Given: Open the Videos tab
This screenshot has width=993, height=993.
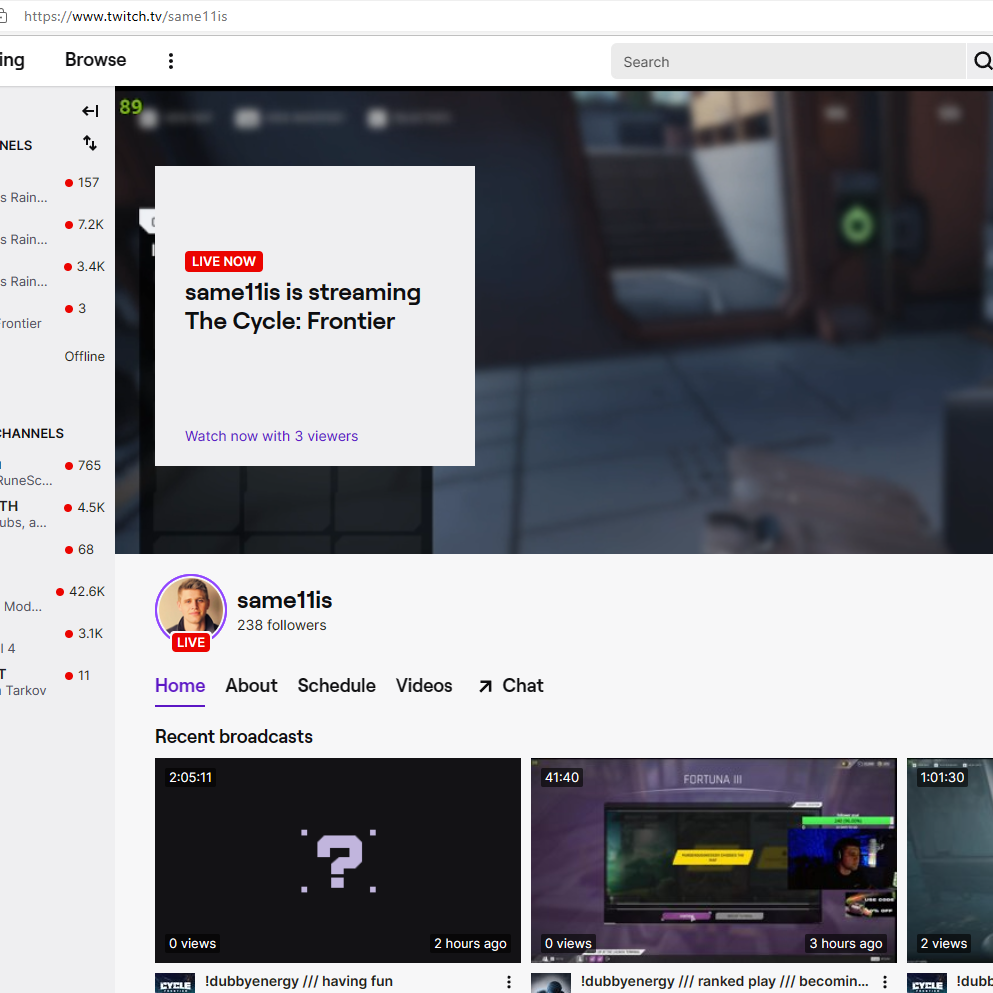Looking at the screenshot, I should click(424, 686).
